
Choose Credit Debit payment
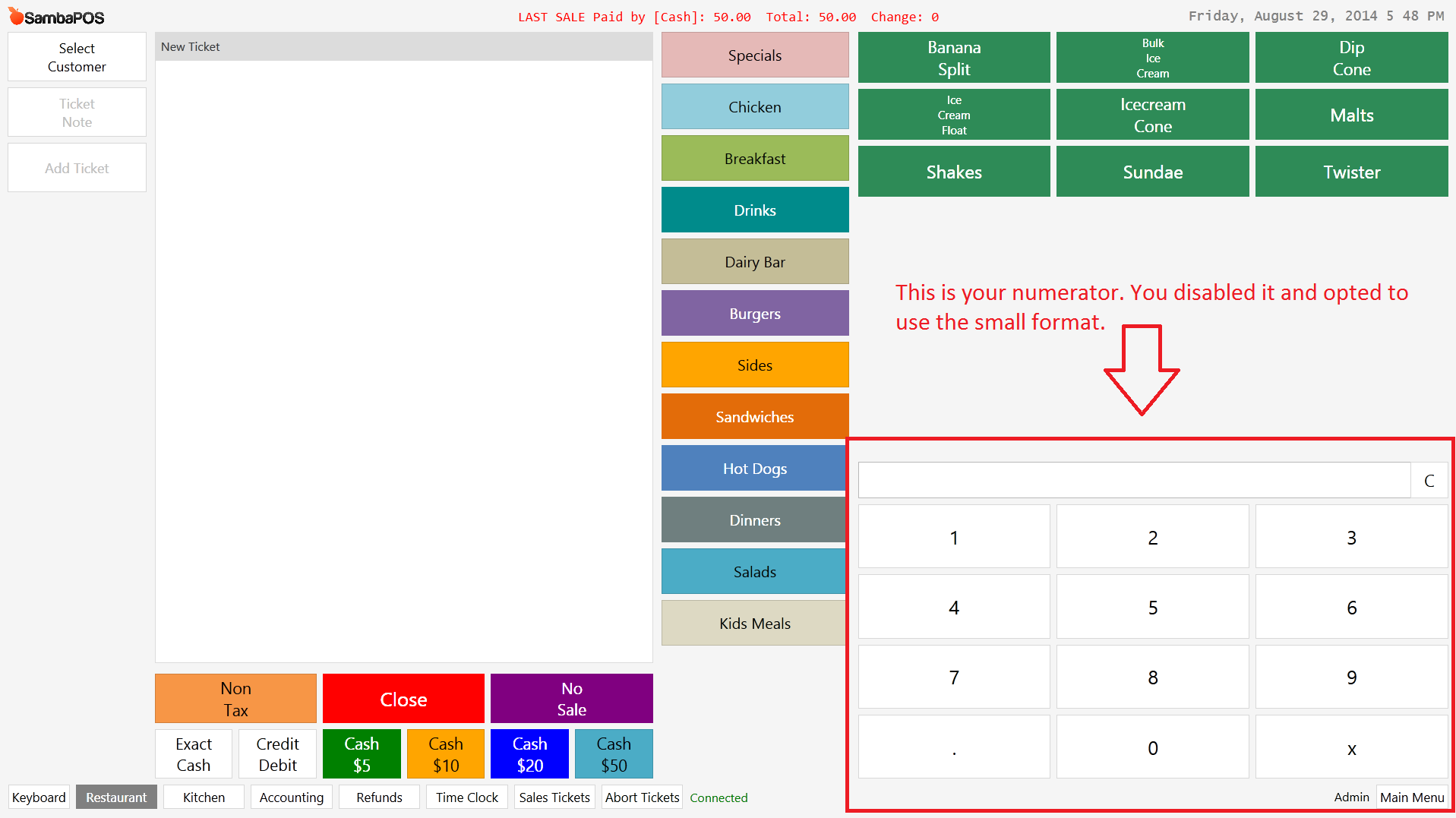tap(277, 754)
